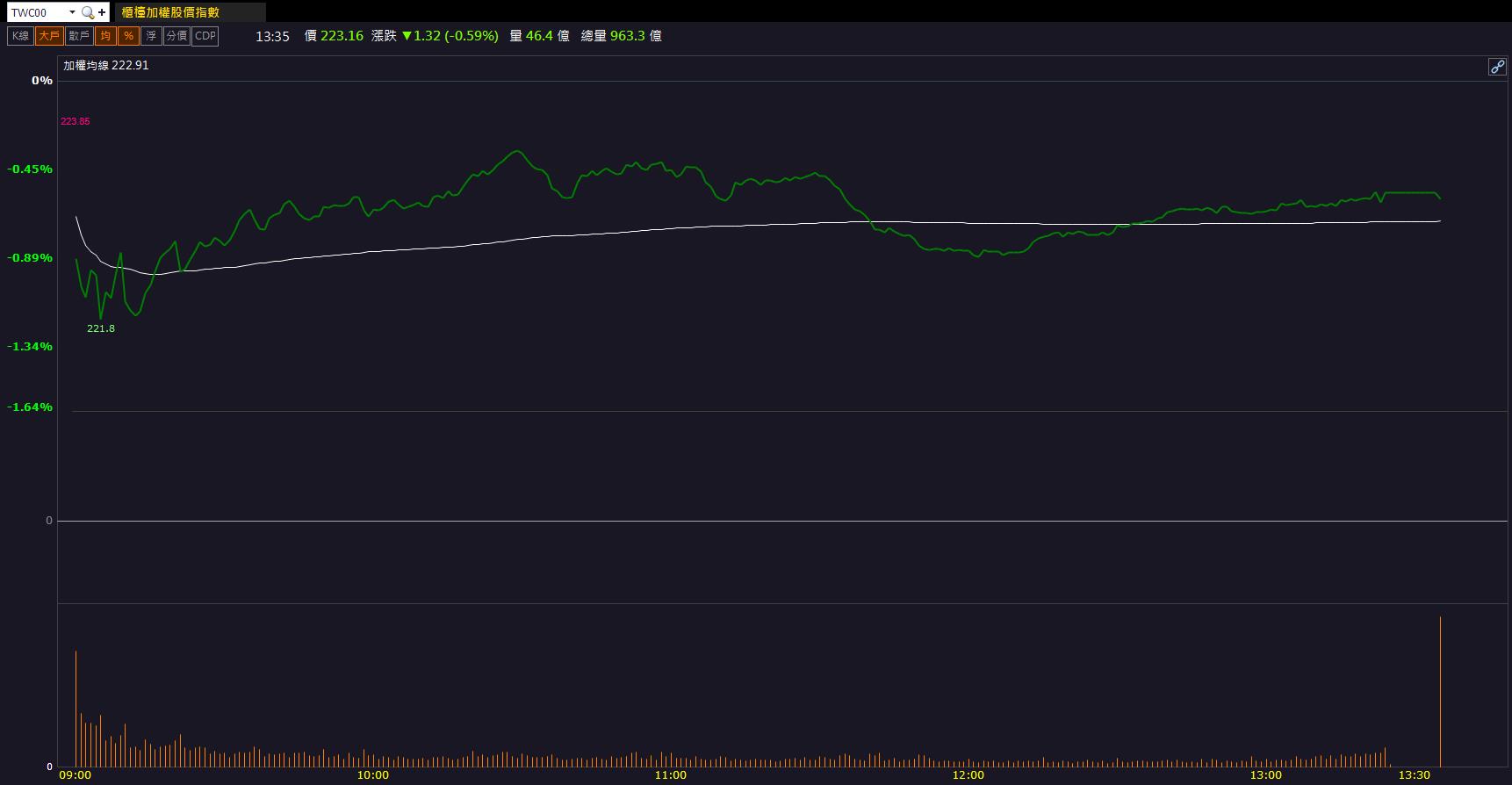Click the -1.64% axis label
The image size is (1512, 785).
pos(30,407)
